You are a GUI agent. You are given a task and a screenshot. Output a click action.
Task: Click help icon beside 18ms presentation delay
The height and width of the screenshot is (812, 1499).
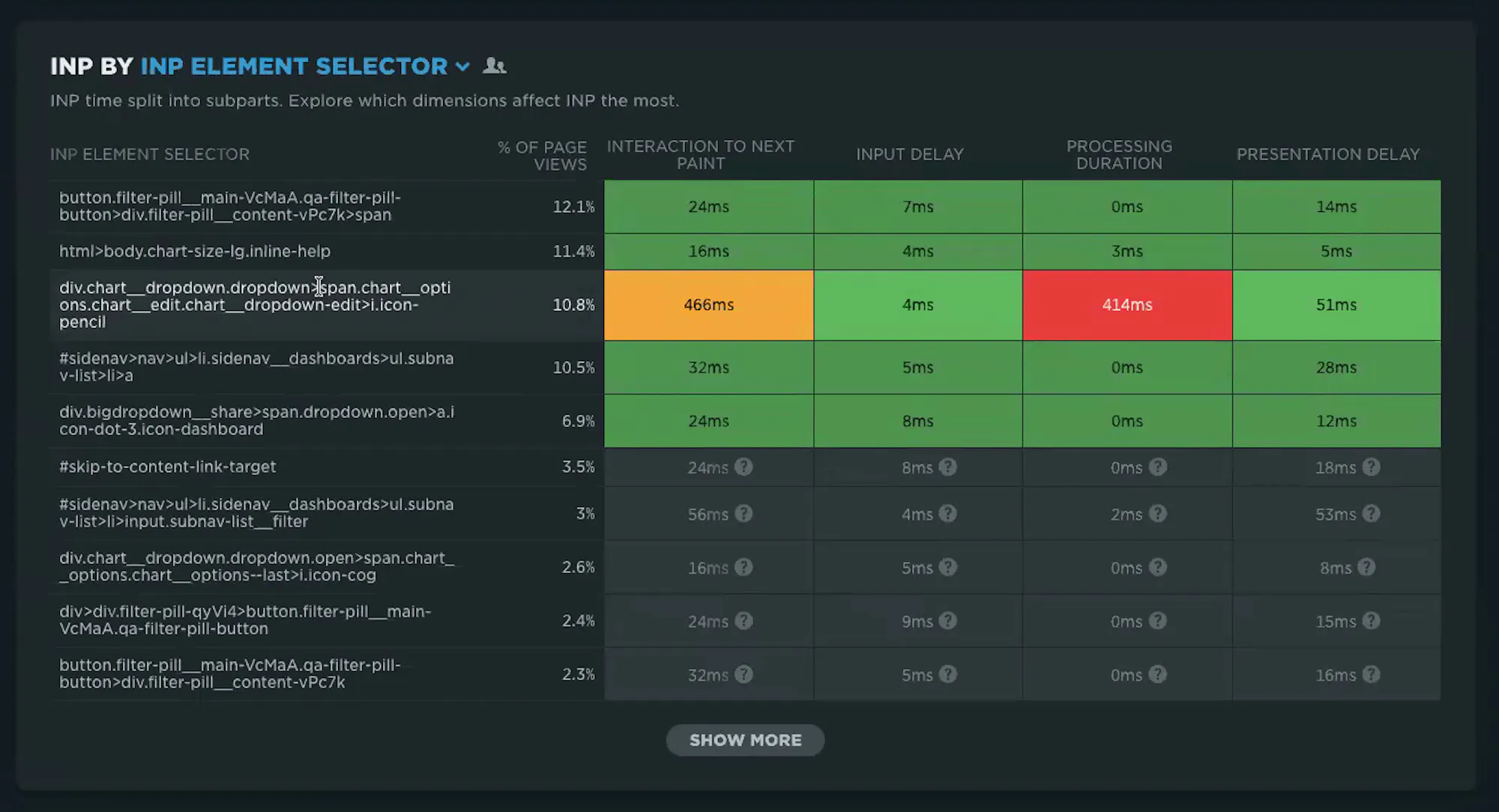click(1371, 467)
